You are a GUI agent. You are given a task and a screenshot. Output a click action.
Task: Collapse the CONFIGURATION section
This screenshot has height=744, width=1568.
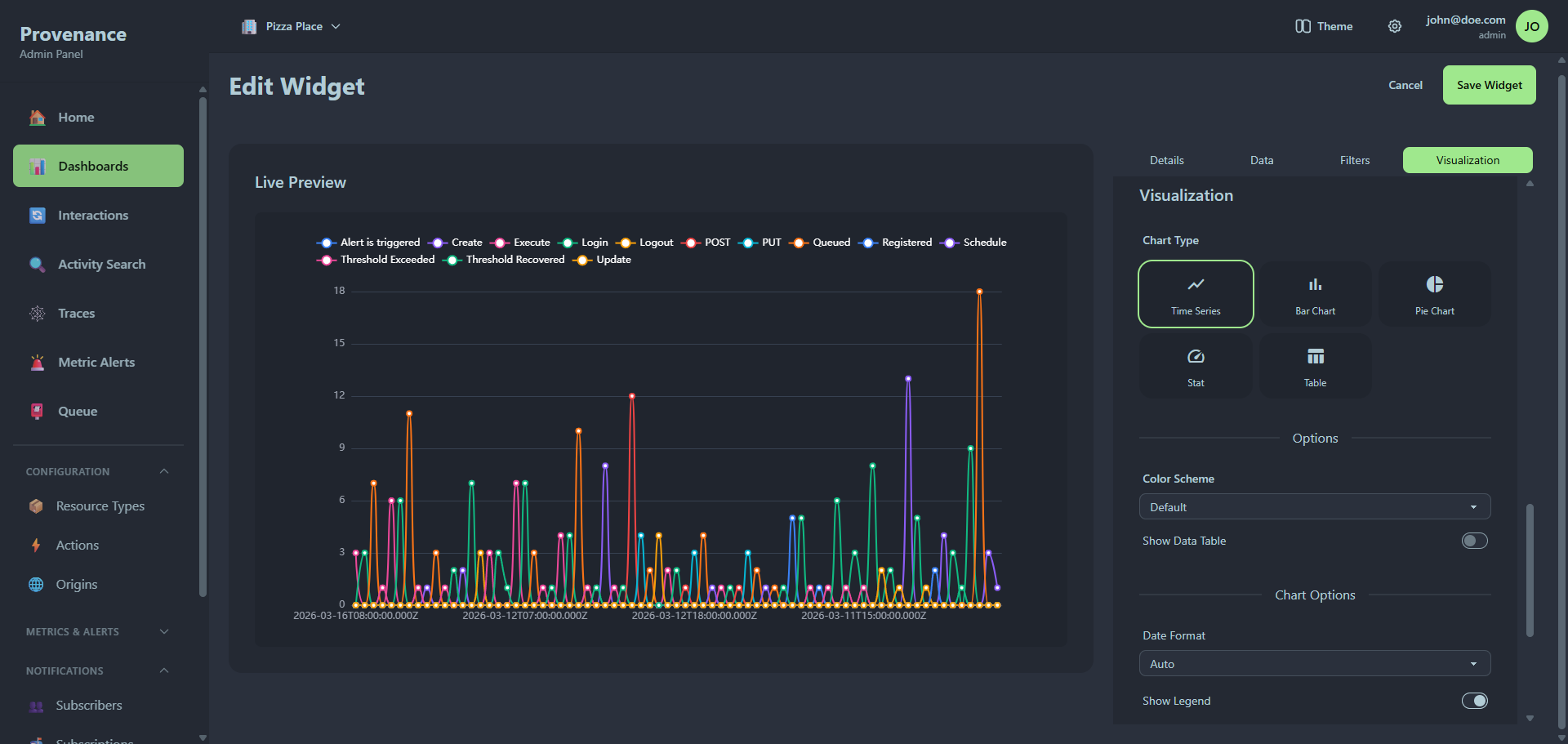163,471
